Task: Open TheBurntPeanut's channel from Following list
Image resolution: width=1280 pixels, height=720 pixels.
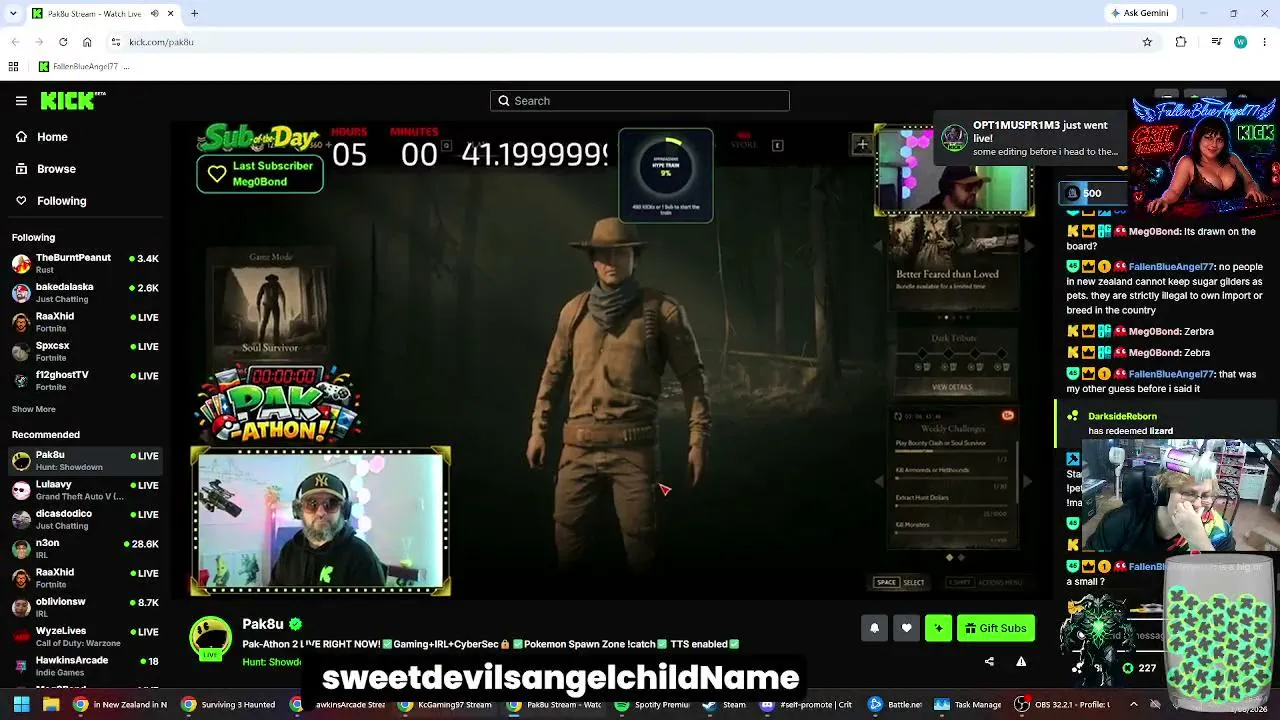Action: [x=85, y=263]
